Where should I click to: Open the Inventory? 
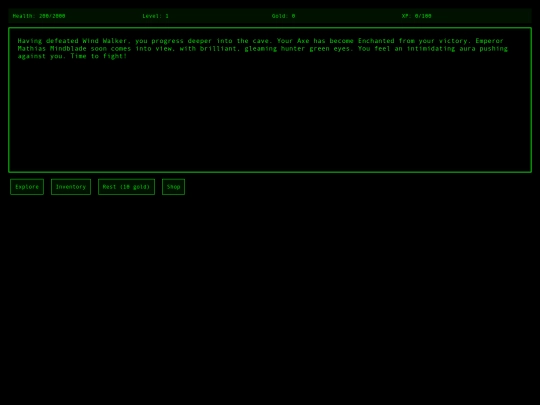click(x=71, y=187)
